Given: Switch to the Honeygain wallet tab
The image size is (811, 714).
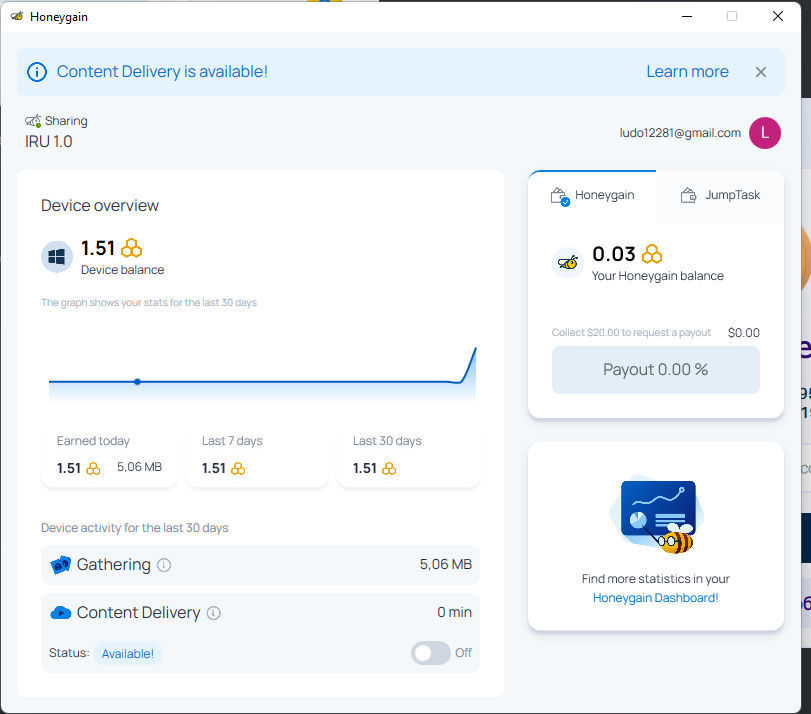Looking at the screenshot, I should 592,196.
